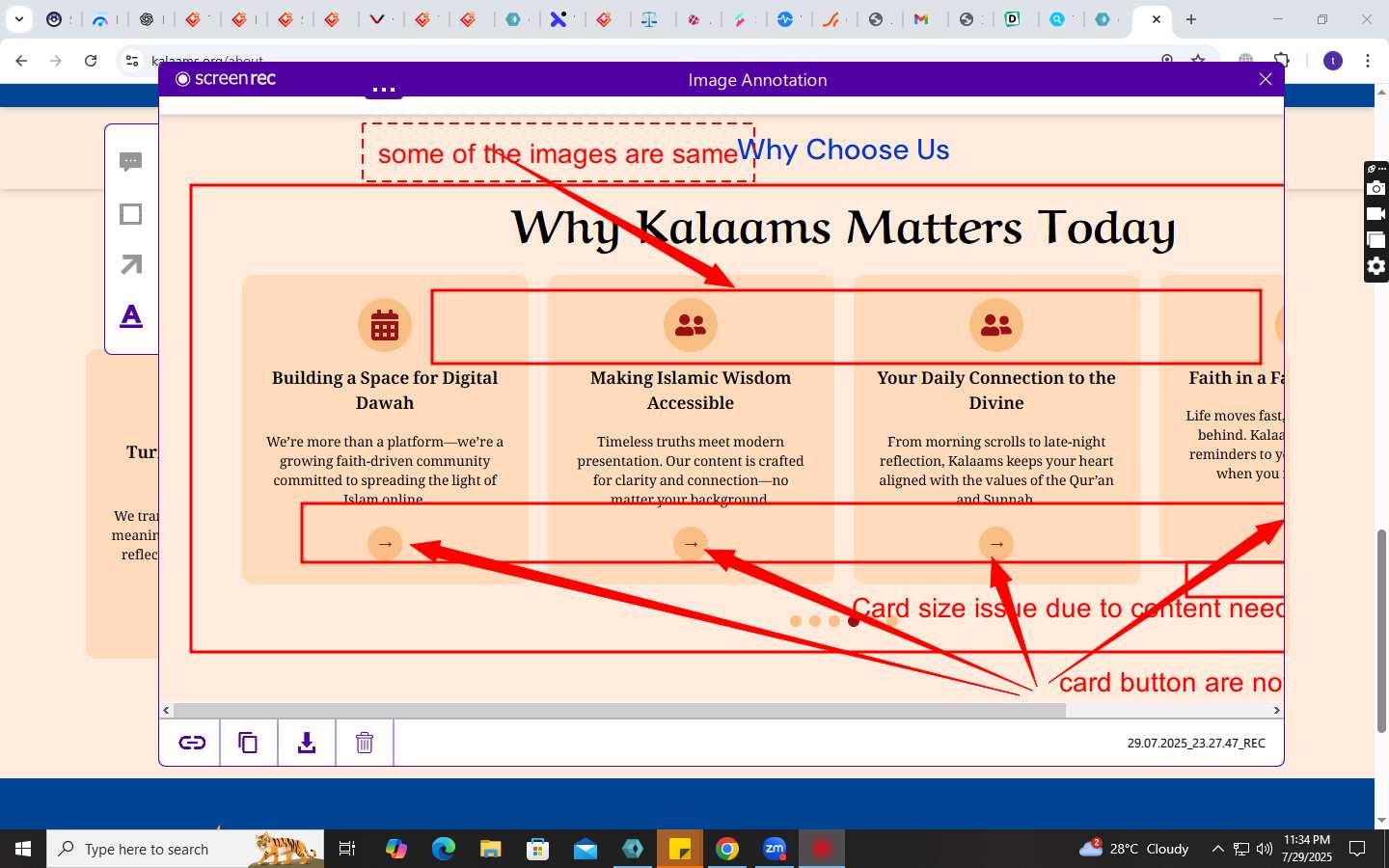The image size is (1389, 868).
Task: Open ScreenRec red icon on taskbar
Action: coord(822,849)
